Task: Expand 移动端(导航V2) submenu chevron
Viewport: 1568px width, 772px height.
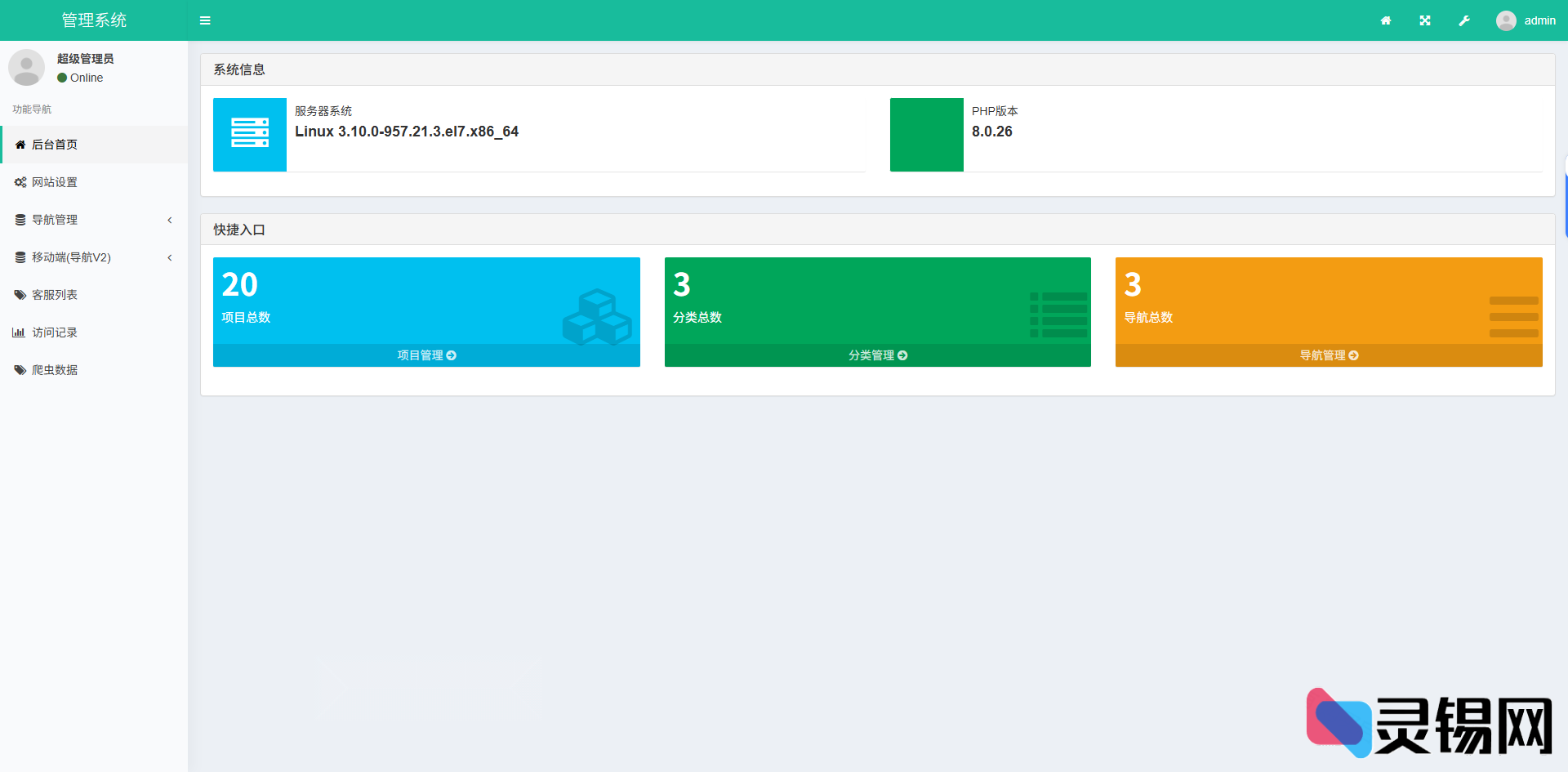Action: (x=170, y=257)
